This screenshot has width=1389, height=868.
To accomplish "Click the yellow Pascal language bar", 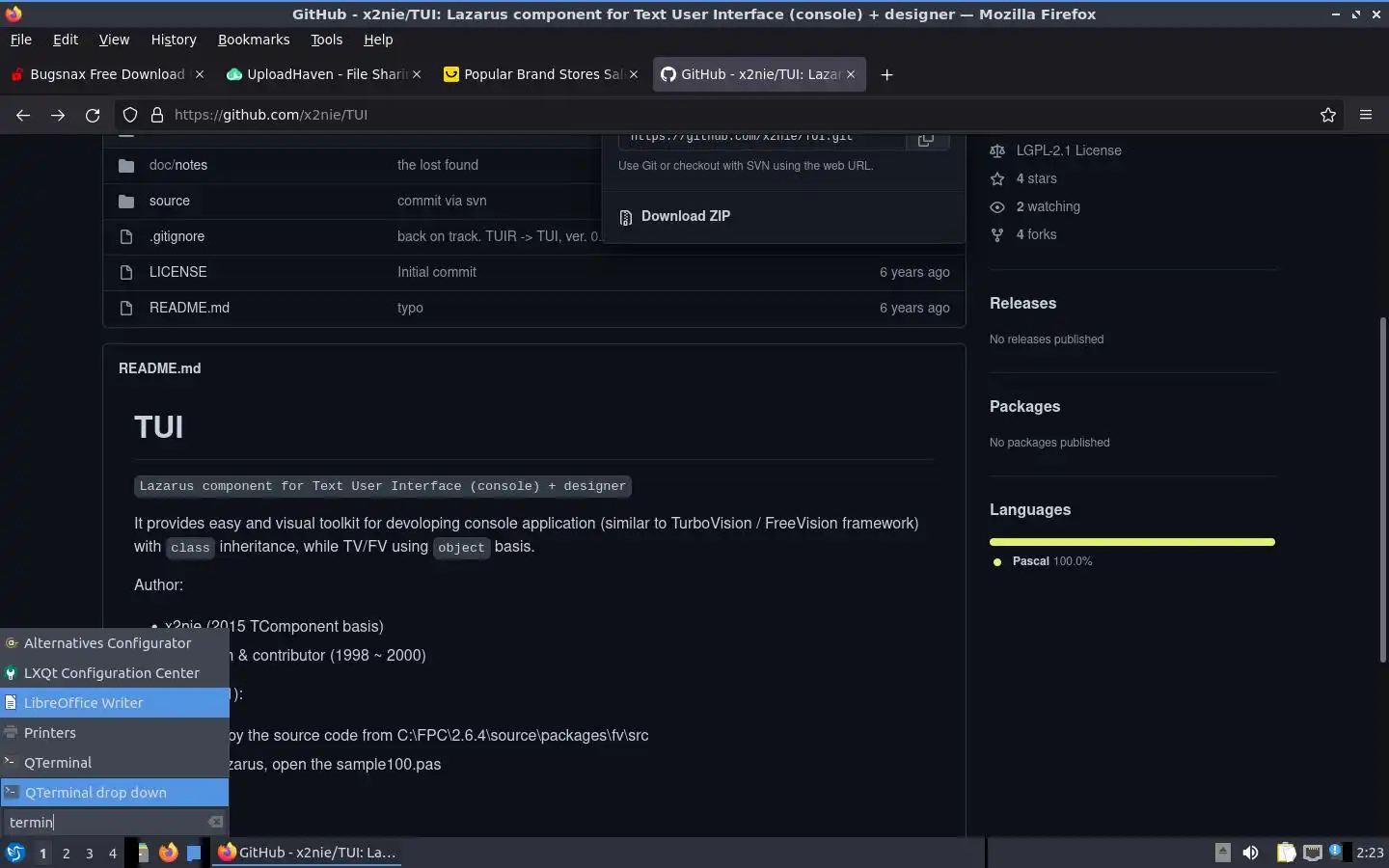I will [x=1132, y=542].
